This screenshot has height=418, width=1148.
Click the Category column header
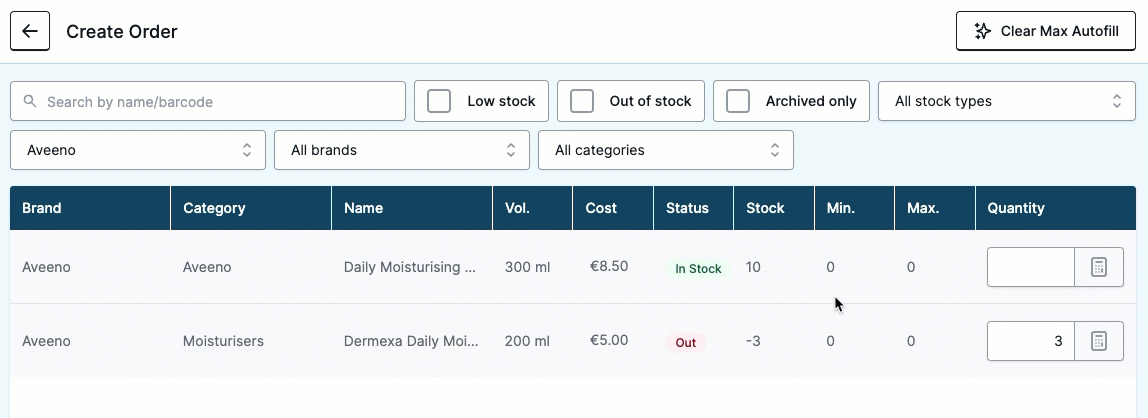pos(251,208)
